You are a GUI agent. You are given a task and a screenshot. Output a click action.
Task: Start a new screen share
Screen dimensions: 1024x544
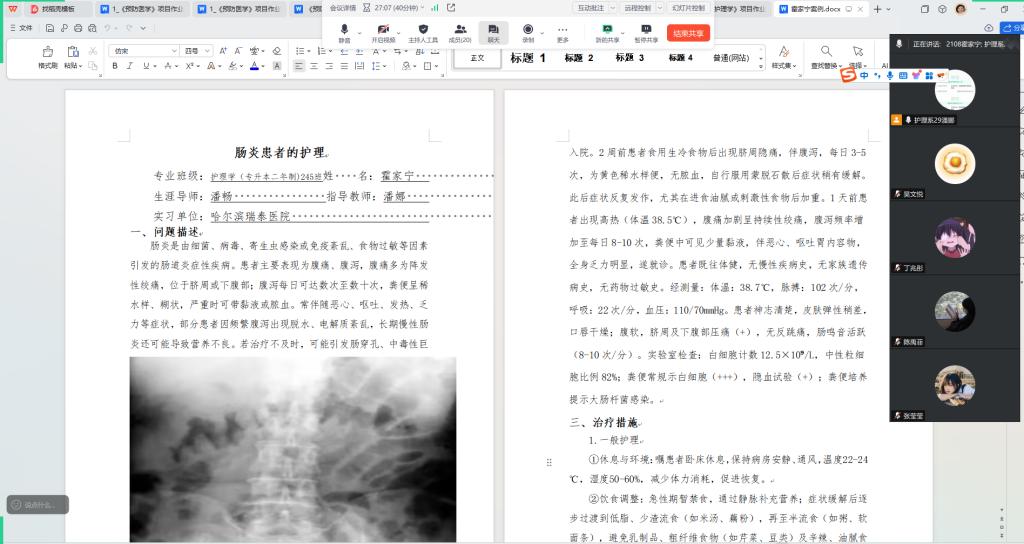[x=607, y=33]
